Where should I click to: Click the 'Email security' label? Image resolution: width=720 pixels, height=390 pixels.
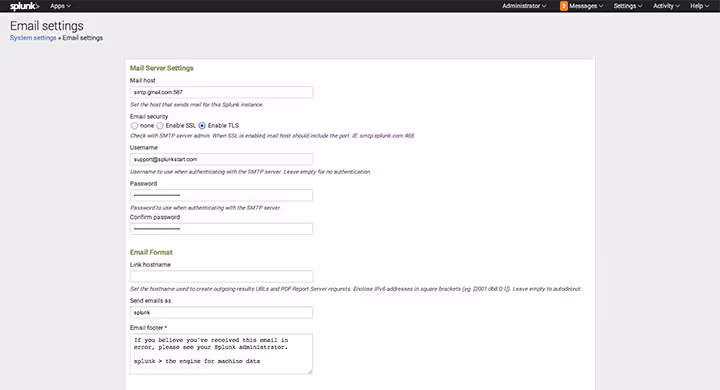(x=149, y=116)
